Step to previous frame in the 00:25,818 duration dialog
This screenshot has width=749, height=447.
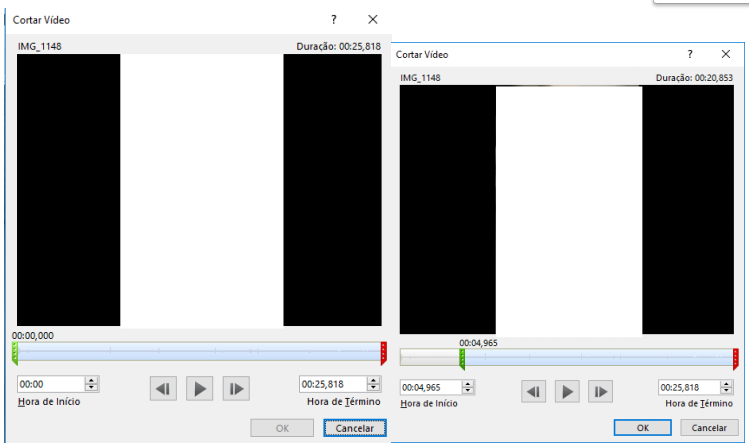click(x=164, y=389)
